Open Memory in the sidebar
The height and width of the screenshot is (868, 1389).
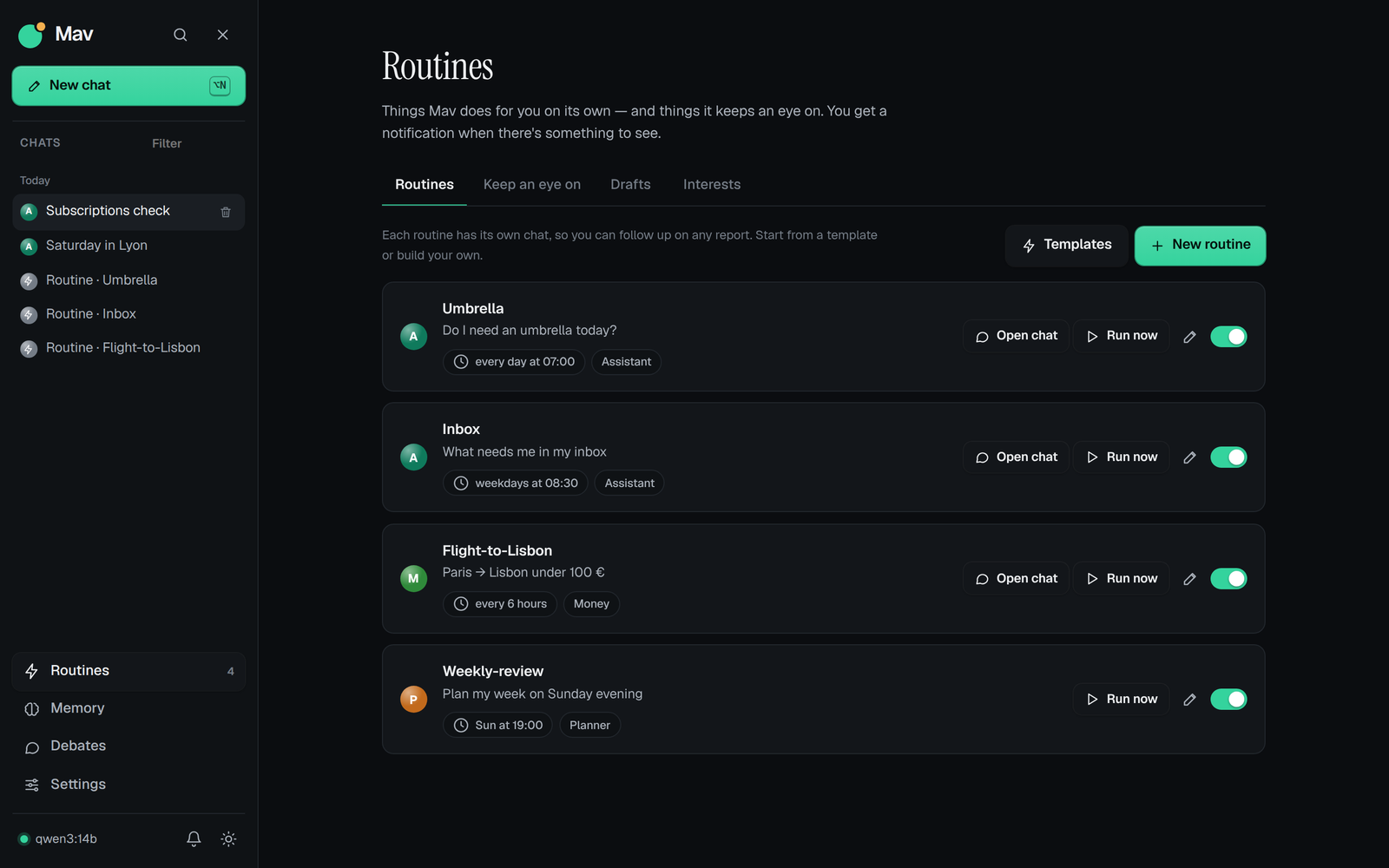(x=128, y=708)
